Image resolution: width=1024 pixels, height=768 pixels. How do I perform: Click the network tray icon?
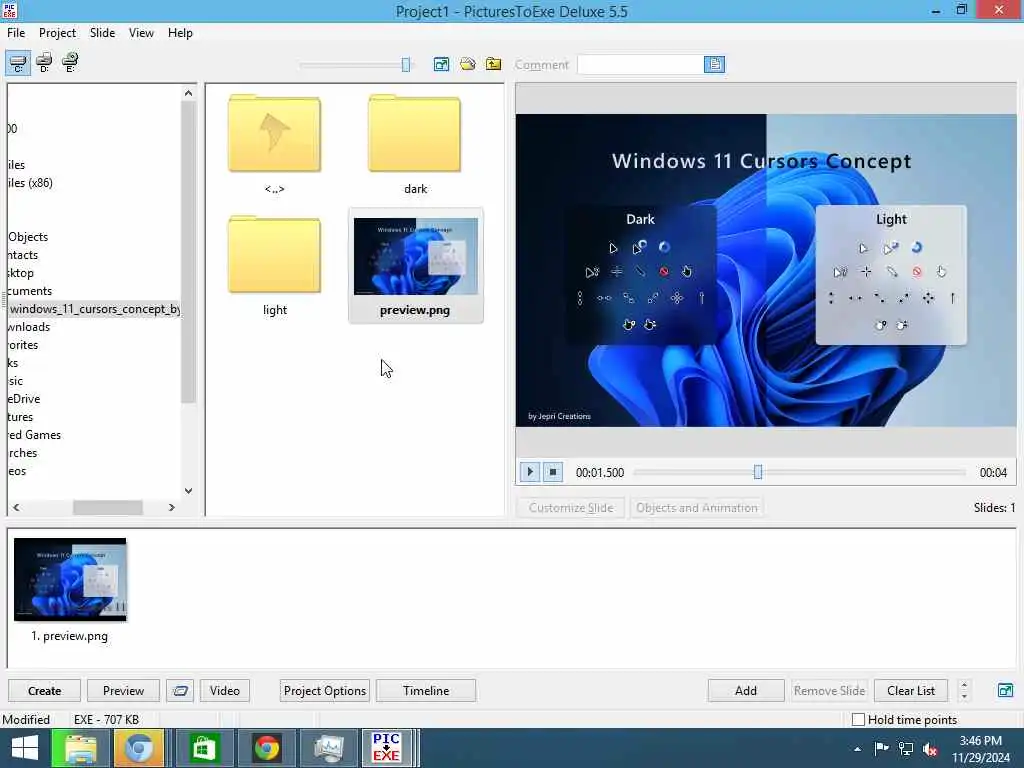coord(906,749)
